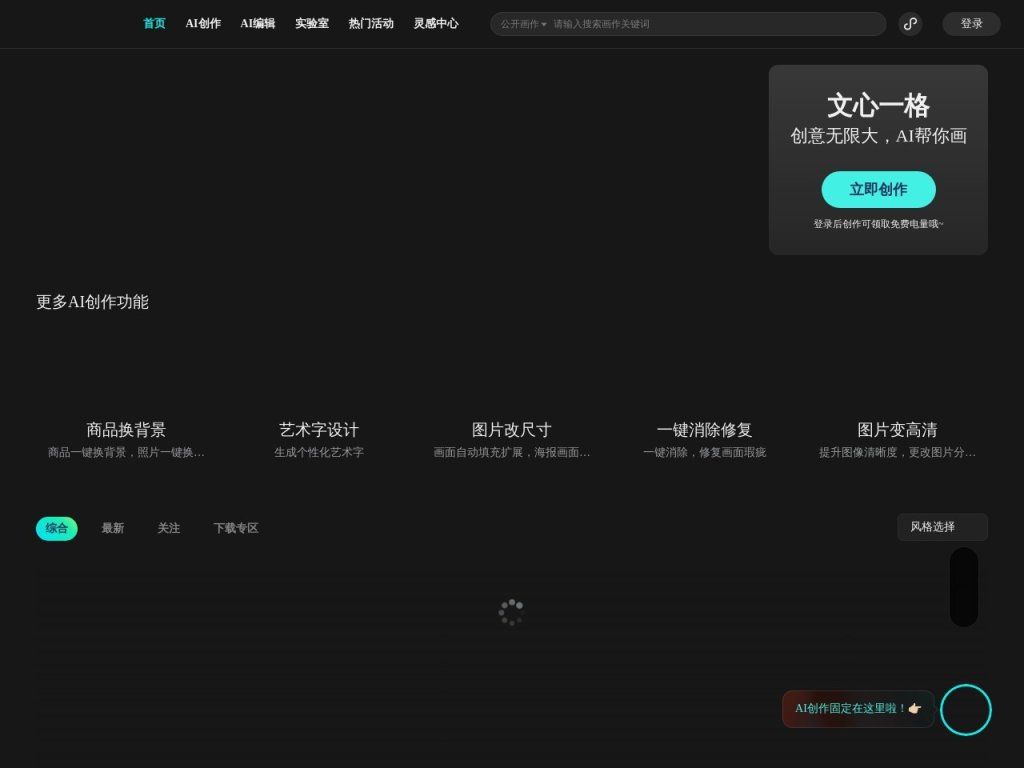Click the AI创作固定在这里啦 tooltip bubble
Image resolution: width=1024 pixels, height=768 pixels.
858,709
